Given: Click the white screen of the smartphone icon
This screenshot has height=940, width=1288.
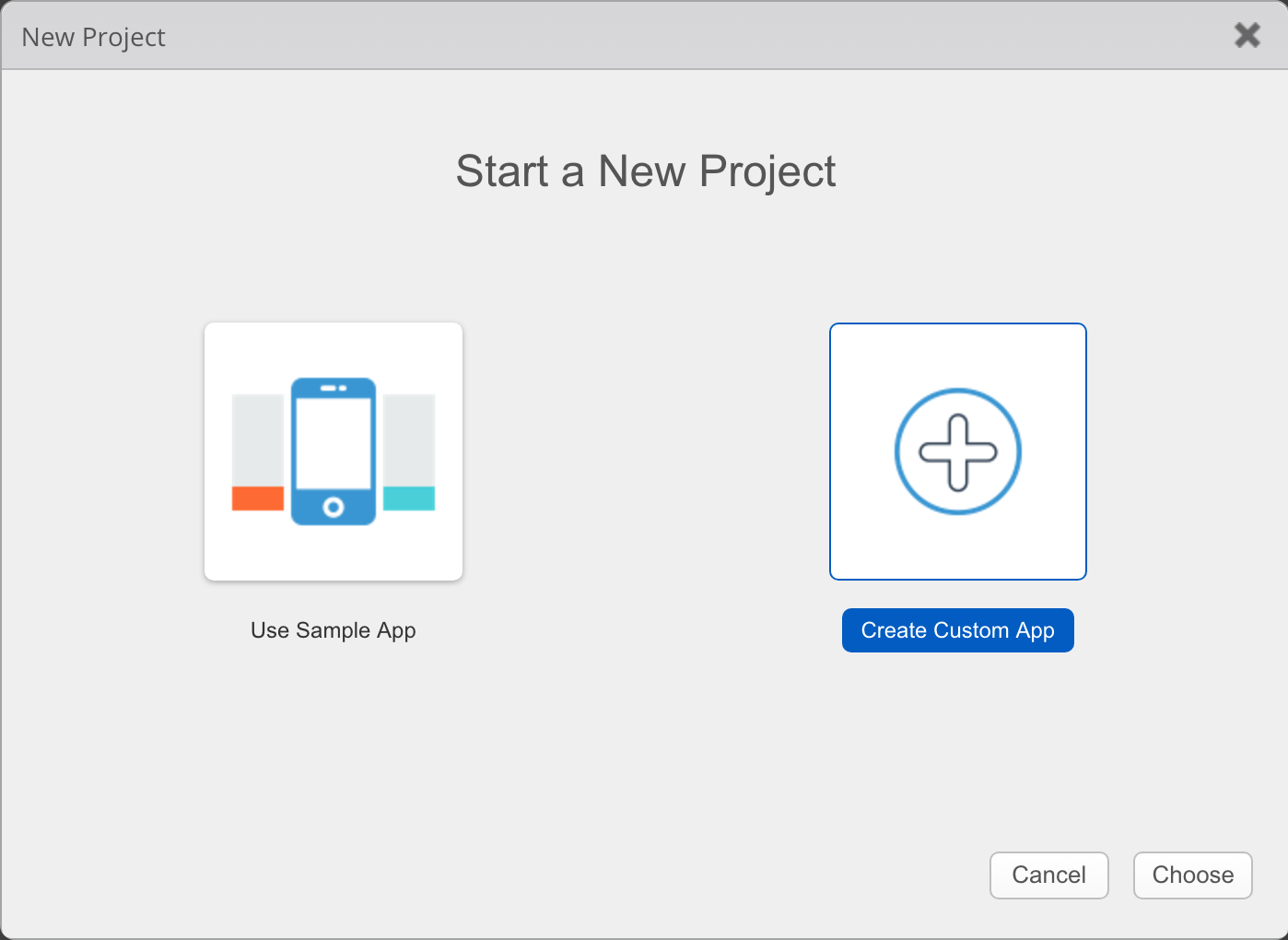Looking at the screenshot, I should (334, 443).
